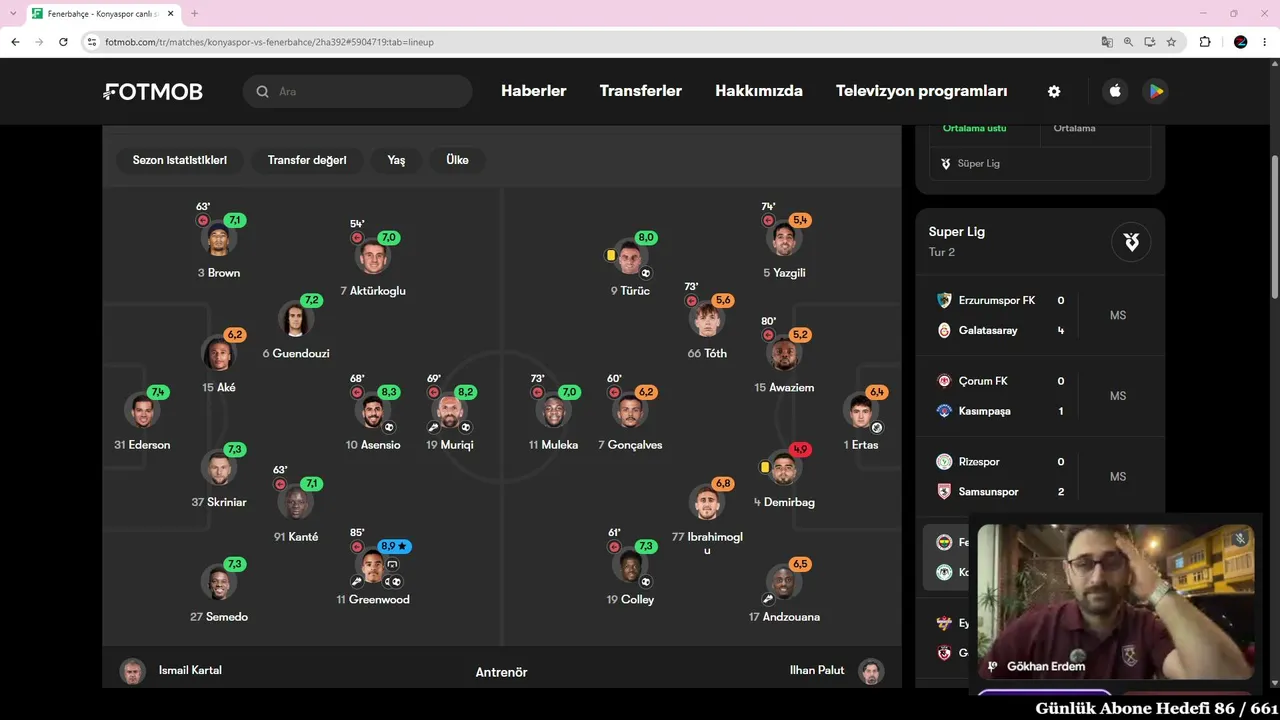Click Erzurumspor FK team crest
The width and height of the screenshot is (1280, 720).
944,300
